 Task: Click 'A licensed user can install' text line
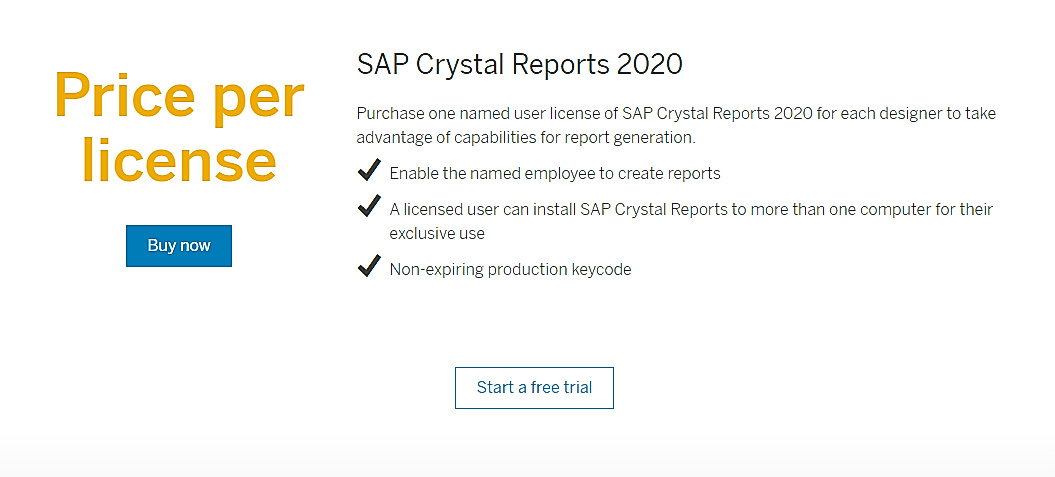tap(690, 209)
